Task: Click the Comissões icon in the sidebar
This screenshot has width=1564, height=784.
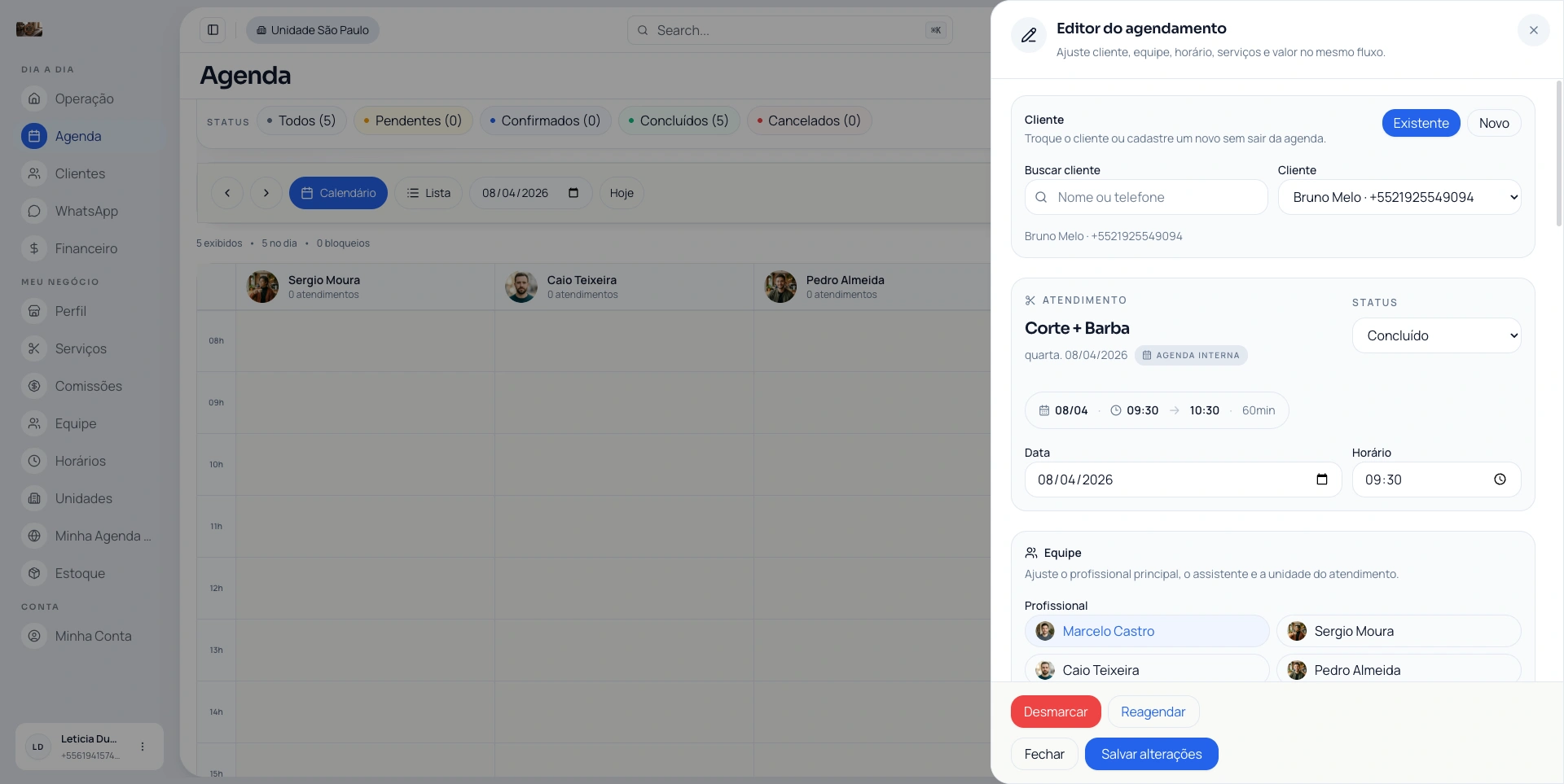Action: 33,386
